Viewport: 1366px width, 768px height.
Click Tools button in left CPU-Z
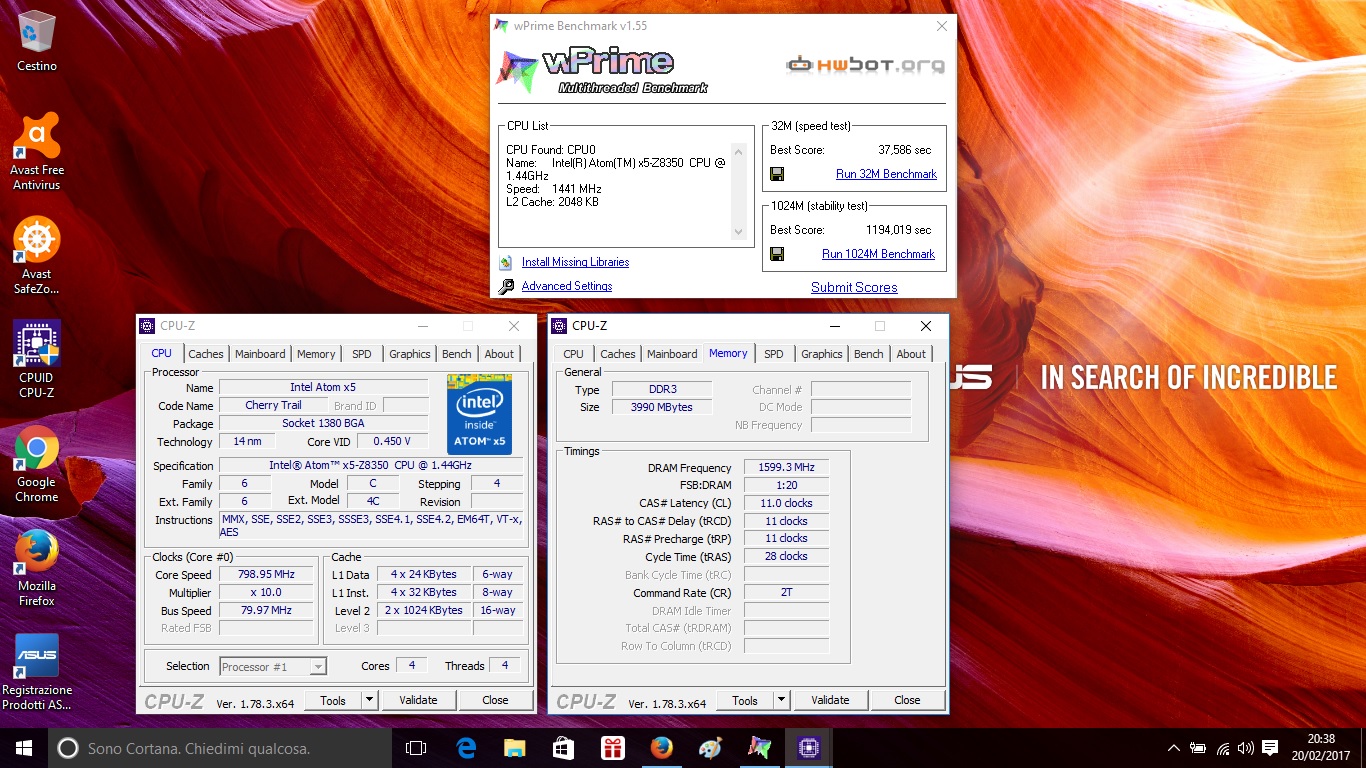coord(333,700)
